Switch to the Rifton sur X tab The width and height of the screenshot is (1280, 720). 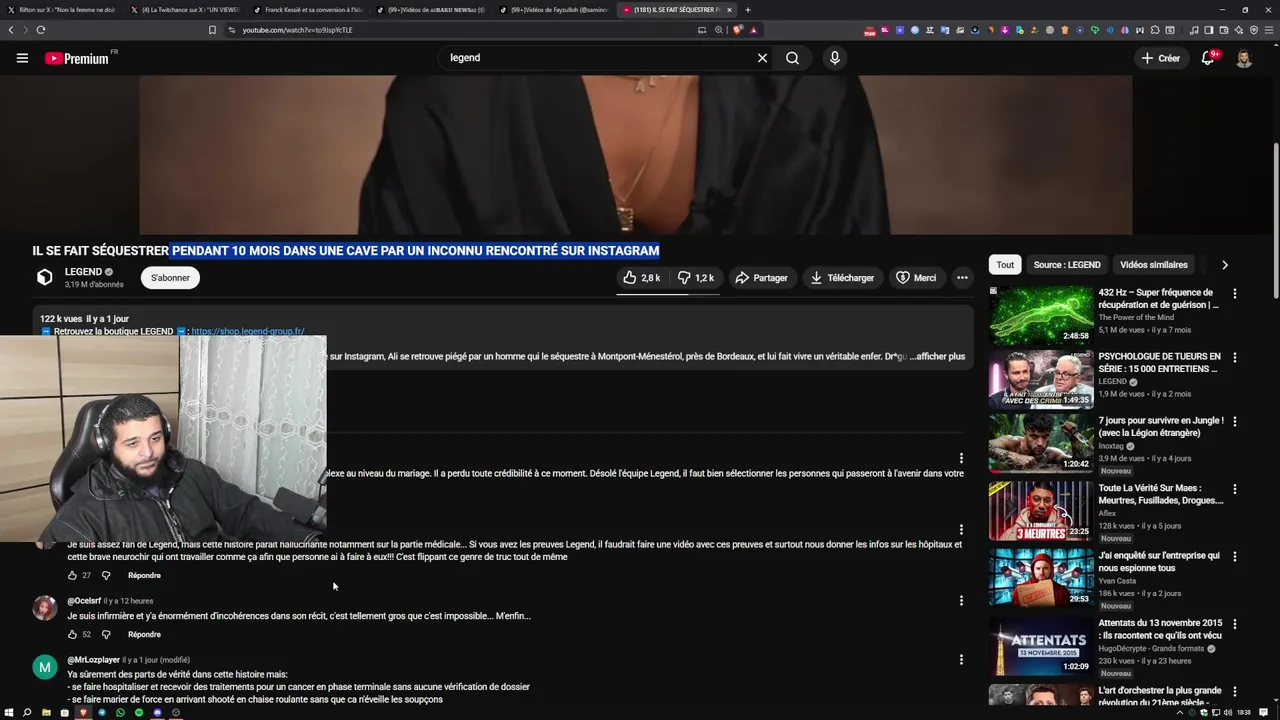[x=62, y=10]
